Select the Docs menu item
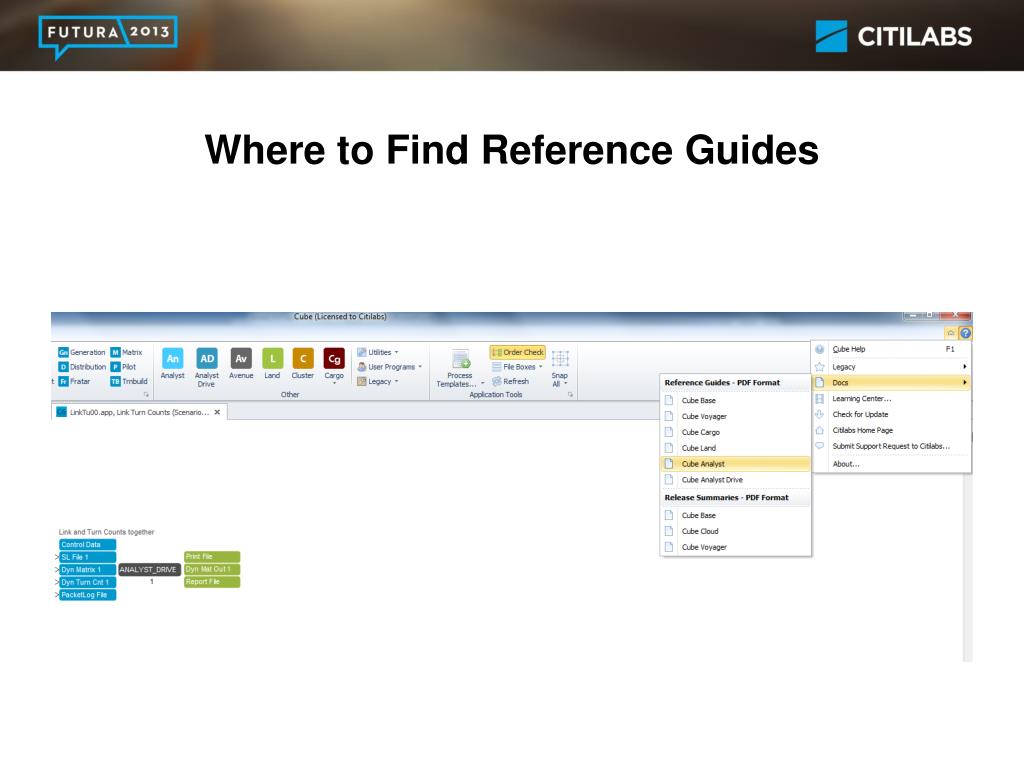 (x=891, y=383)
